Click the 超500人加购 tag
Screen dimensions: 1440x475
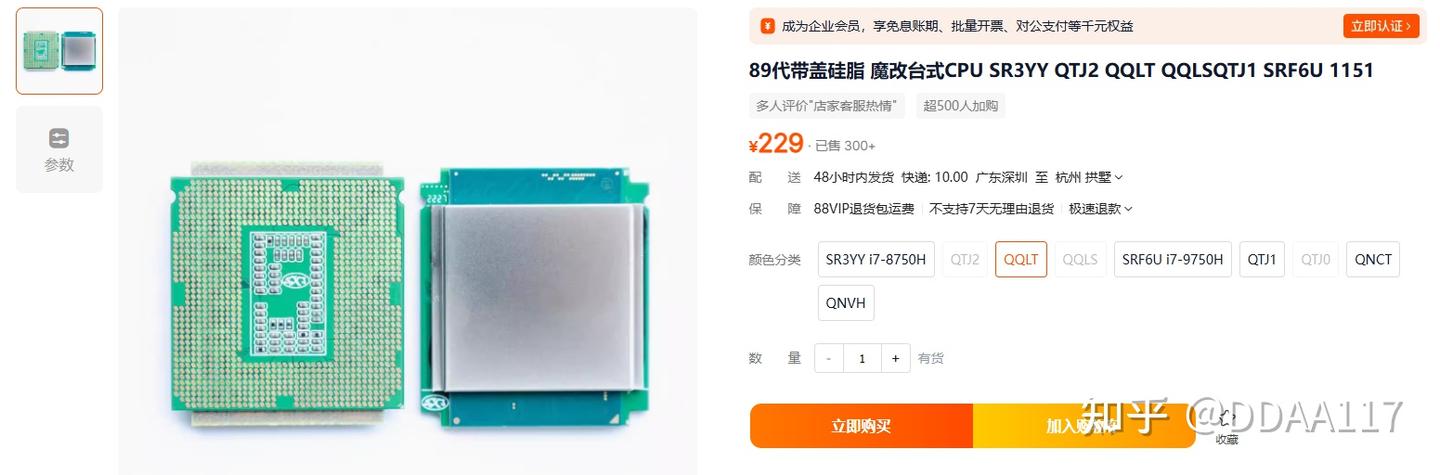click(960, 106)
